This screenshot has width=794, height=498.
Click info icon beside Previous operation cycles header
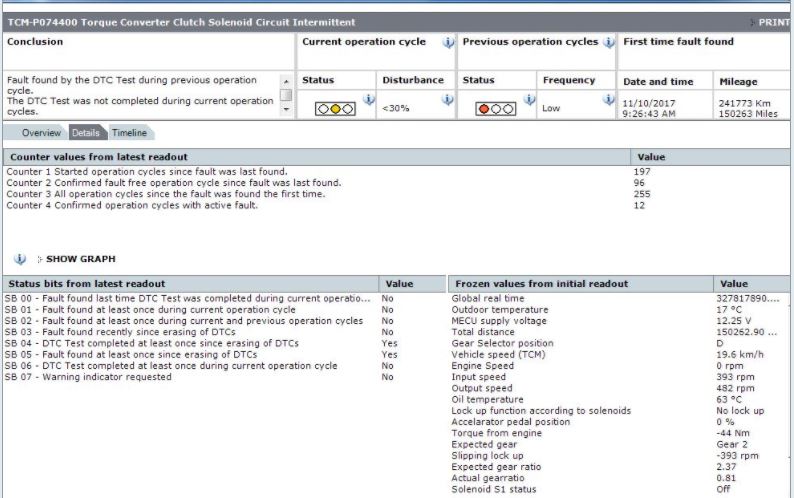coord(606,42)
